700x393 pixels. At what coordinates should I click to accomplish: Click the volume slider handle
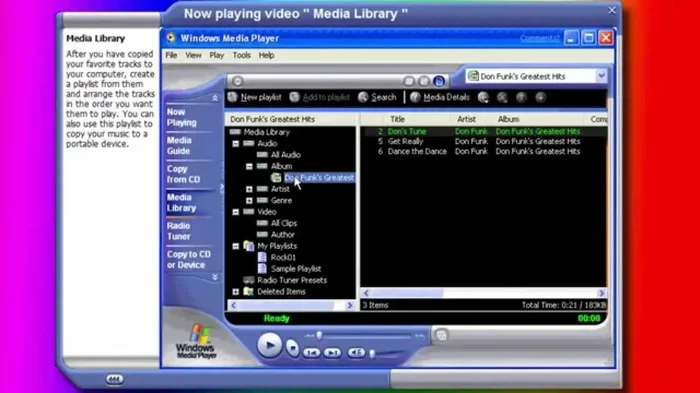[372, 354]
